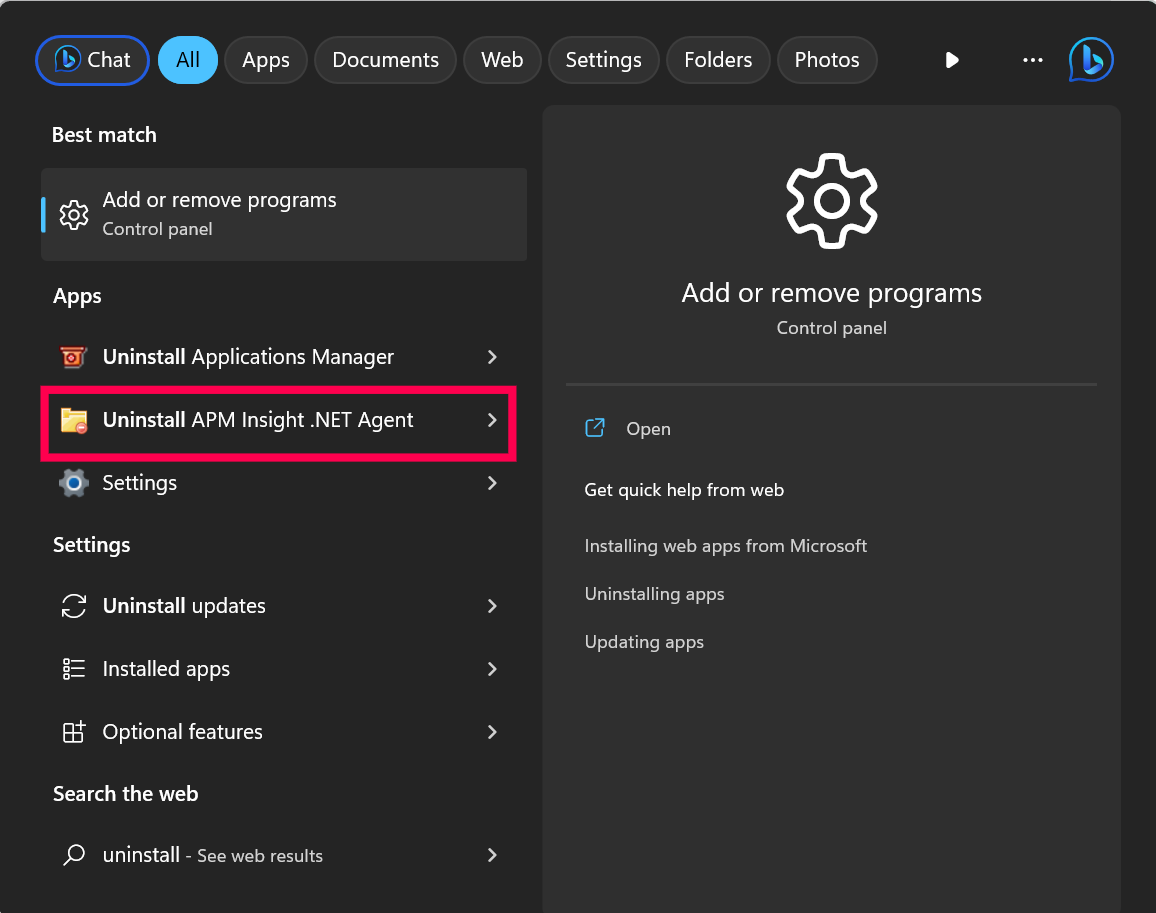
Task: Switch to the Apps filter tab
Action: pyautogui.click(x=265, y=60)
